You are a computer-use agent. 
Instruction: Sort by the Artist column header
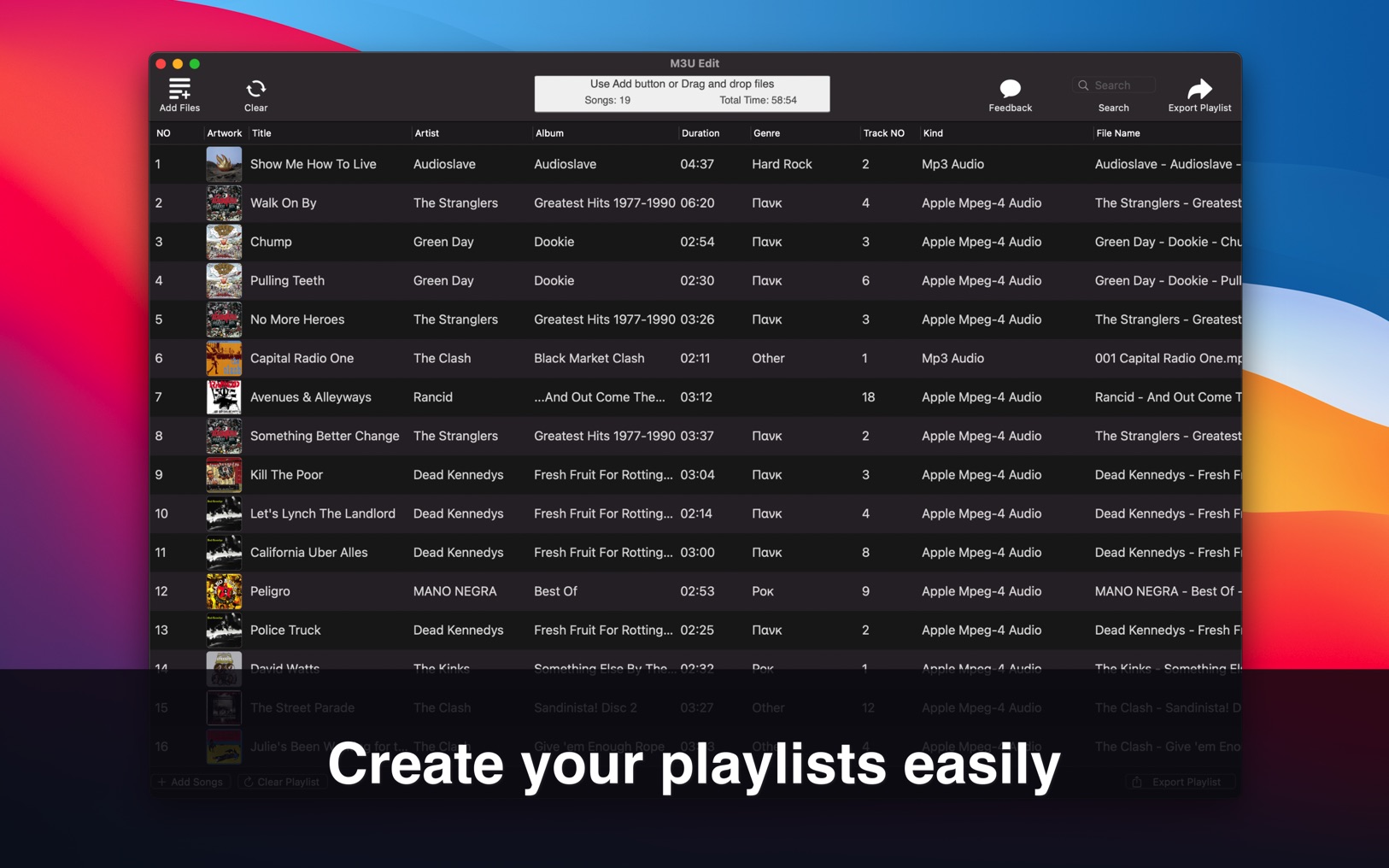click(x=426, y=133)
